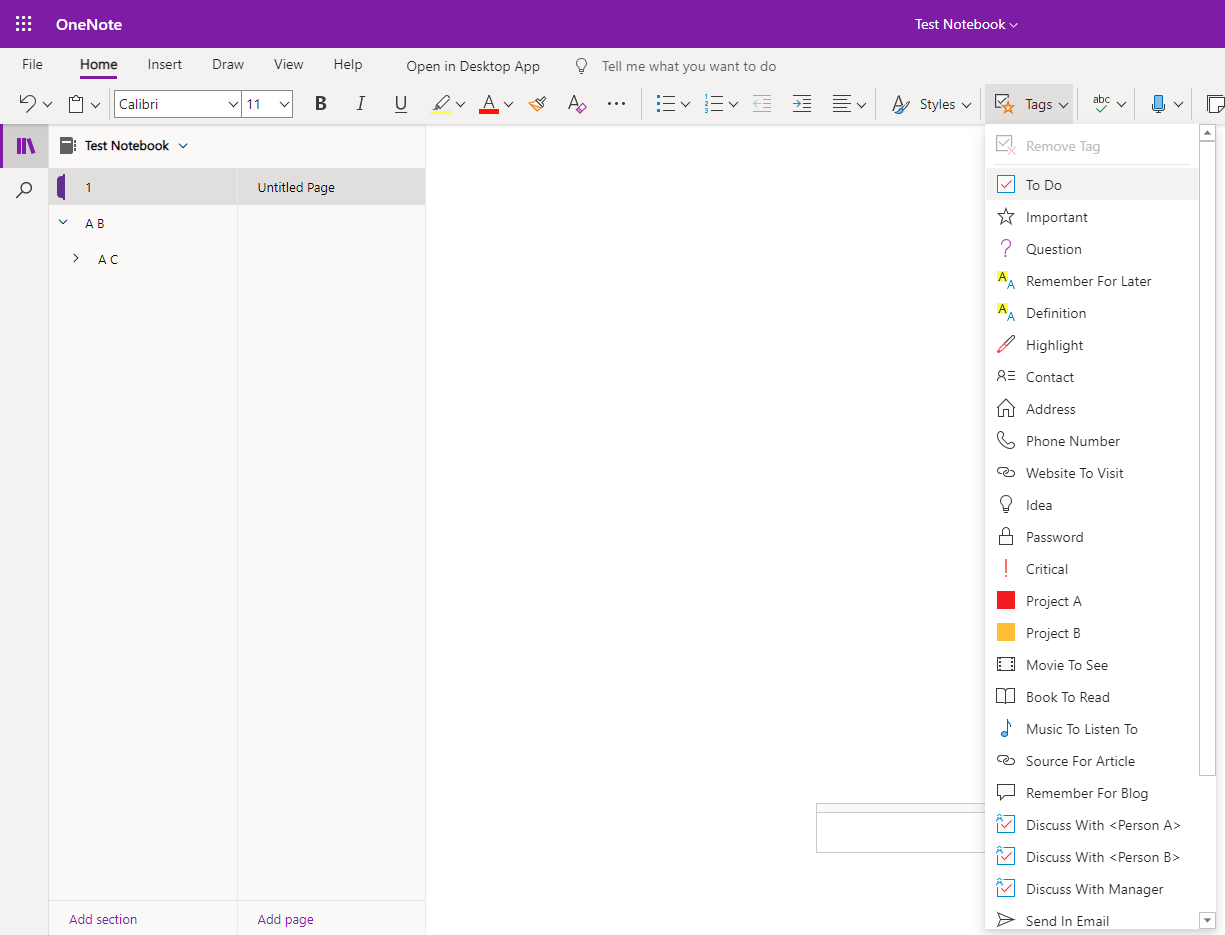The image size is (1225, 935).
Task: Expand the A C section group
Action: [x=76, y=259]
